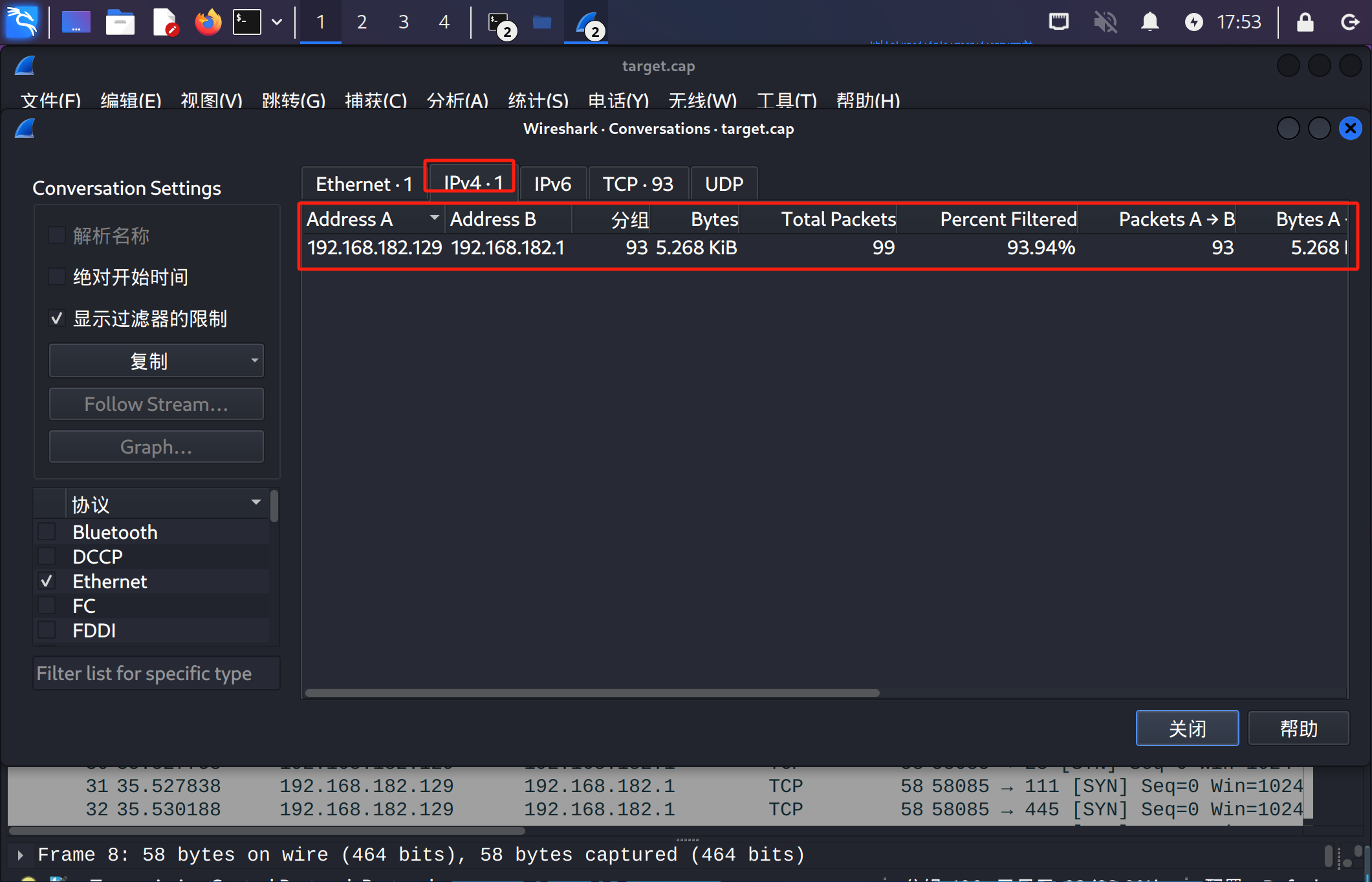Open the notifications bell icon

click(x=1149, y=22)
